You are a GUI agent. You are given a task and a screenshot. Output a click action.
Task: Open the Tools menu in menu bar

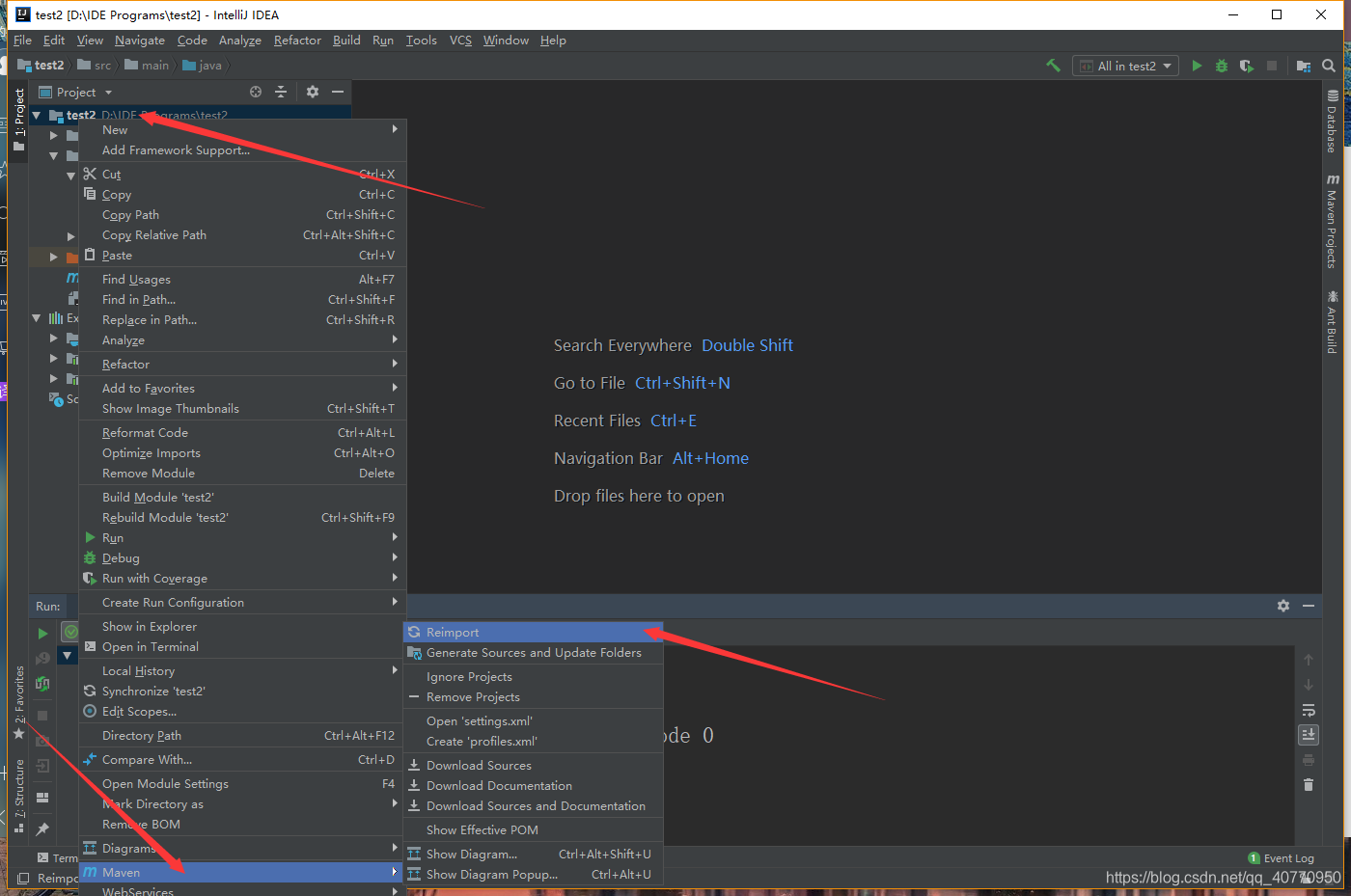[x=421, y=41]
